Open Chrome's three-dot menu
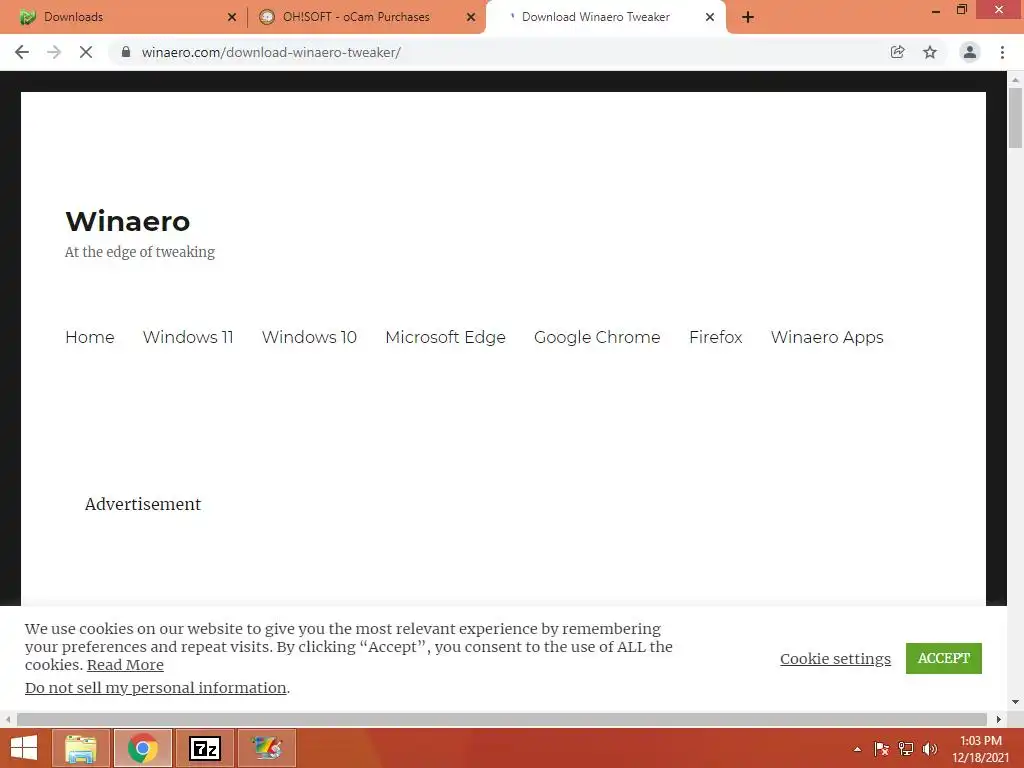The image size is (1024, 768). [x=1002, y=52]
